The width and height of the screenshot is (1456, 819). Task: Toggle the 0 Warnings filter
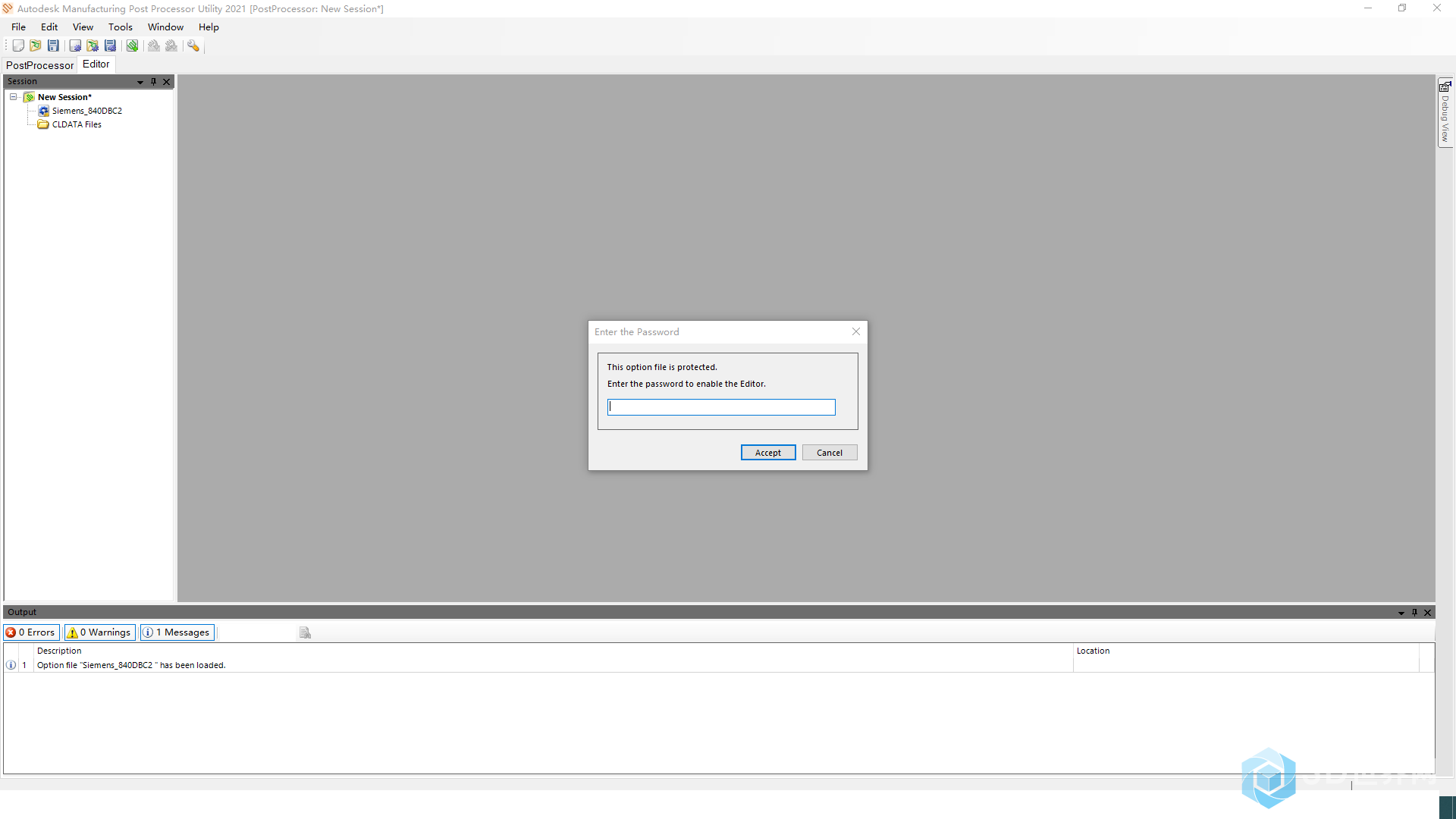[x=99, y=632]
